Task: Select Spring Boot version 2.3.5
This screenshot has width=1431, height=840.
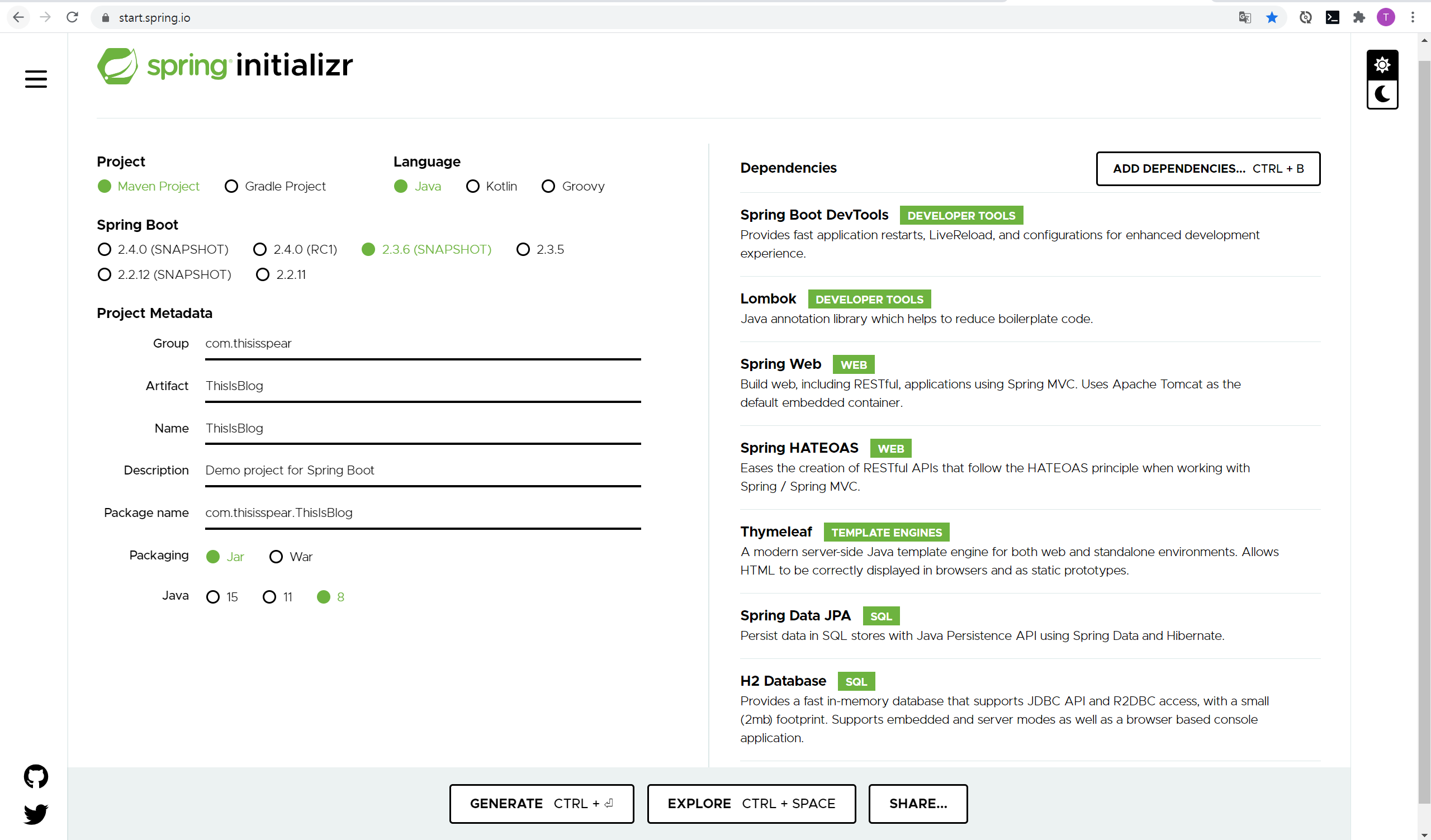Action: click(x=523, y=249)
